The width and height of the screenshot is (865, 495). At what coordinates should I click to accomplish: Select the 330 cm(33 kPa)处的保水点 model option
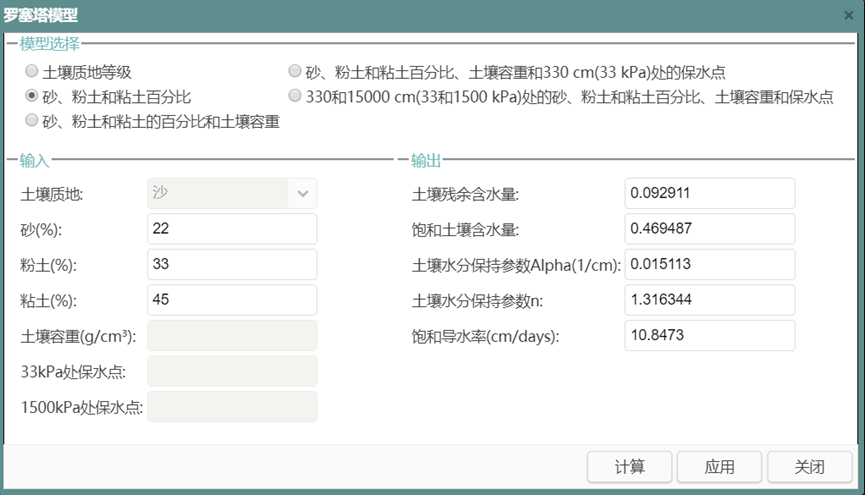click(294, 71)
